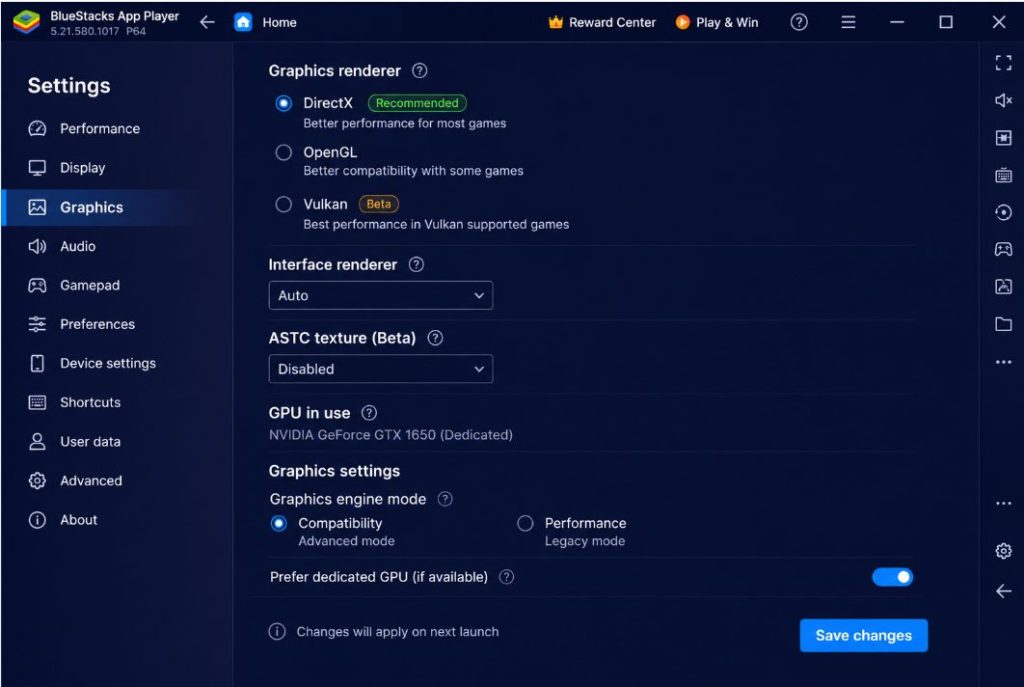This screenshot has width=1024, height=687.
Task: Select OpenGL graphics renderer
Action: coord(283,152)
